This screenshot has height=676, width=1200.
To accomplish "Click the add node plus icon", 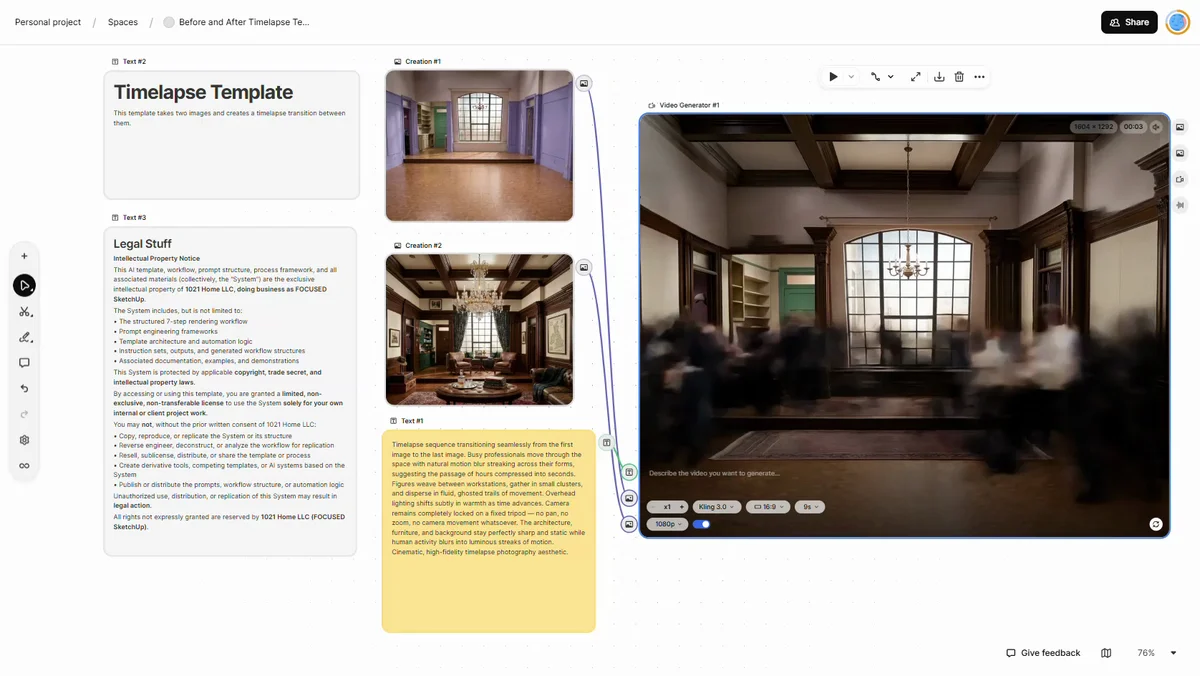I will pyautogui.click(x=25, y=256).
